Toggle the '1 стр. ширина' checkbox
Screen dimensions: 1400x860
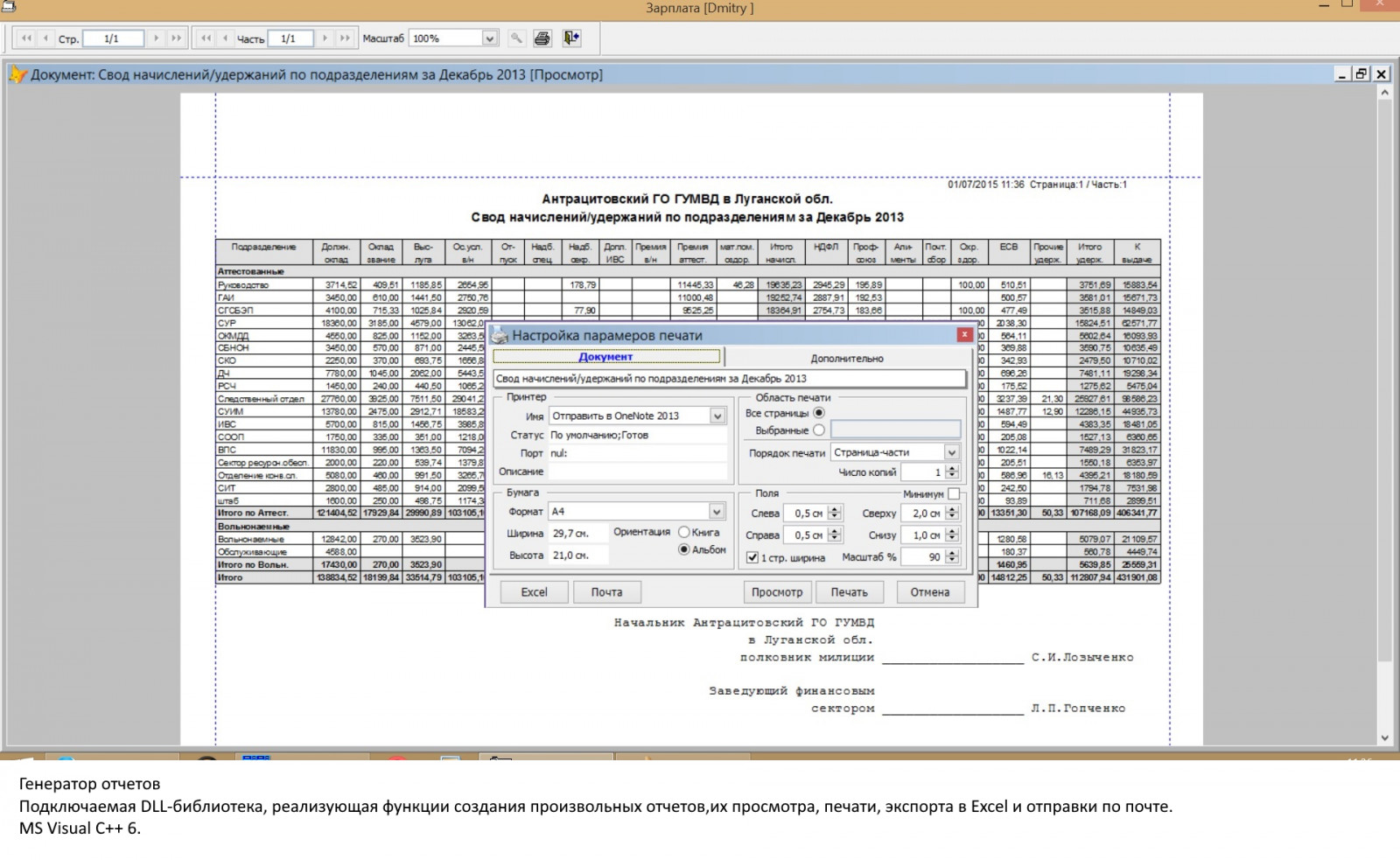coord(752,557)
